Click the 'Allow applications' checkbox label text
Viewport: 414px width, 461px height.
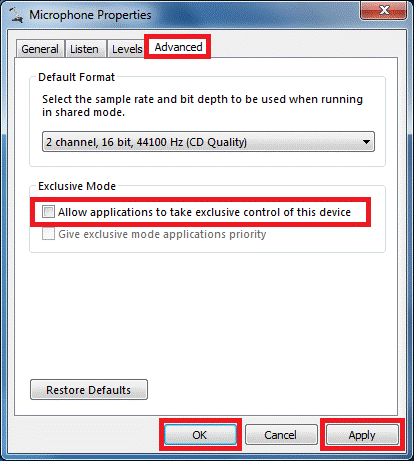pyautogui.click(x=204, y=212)
